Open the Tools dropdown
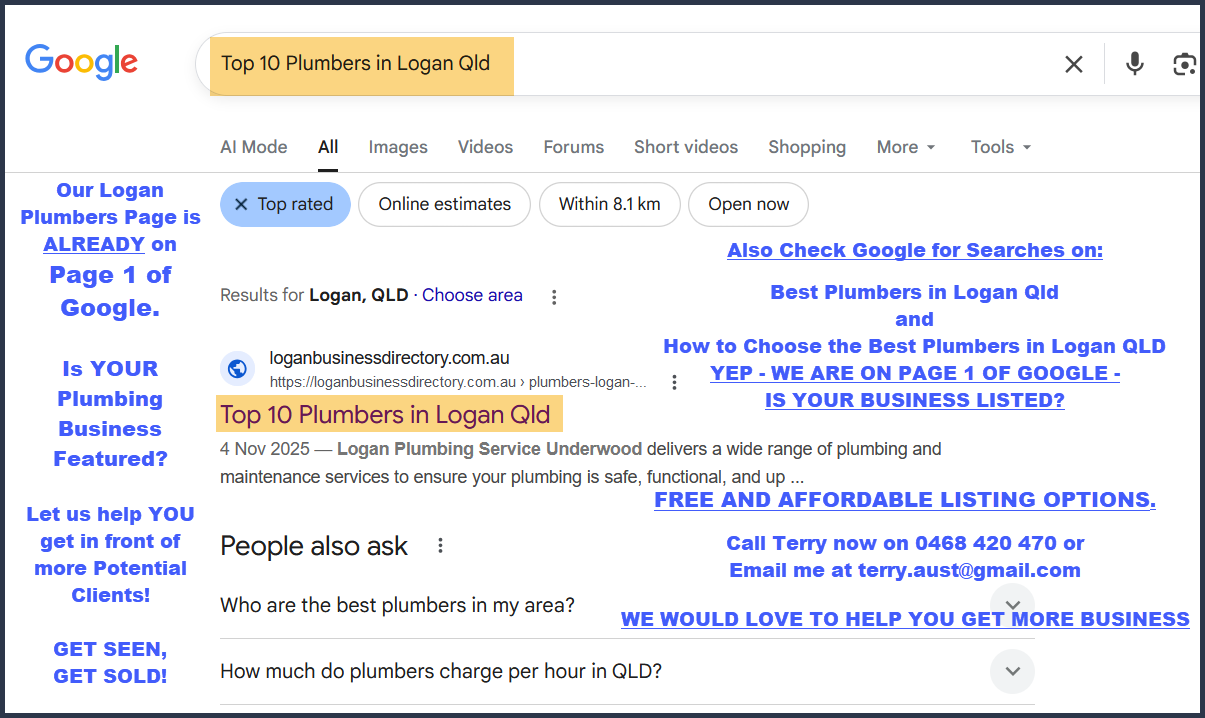 [1000, 147]
